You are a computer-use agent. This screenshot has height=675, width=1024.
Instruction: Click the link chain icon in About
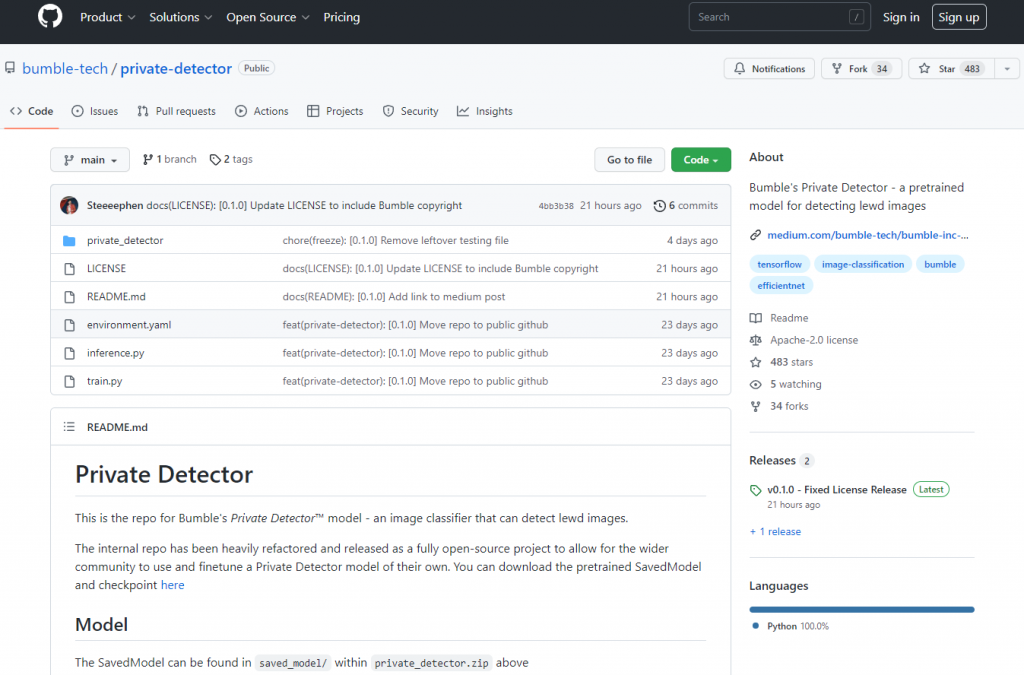pos(756,235)
